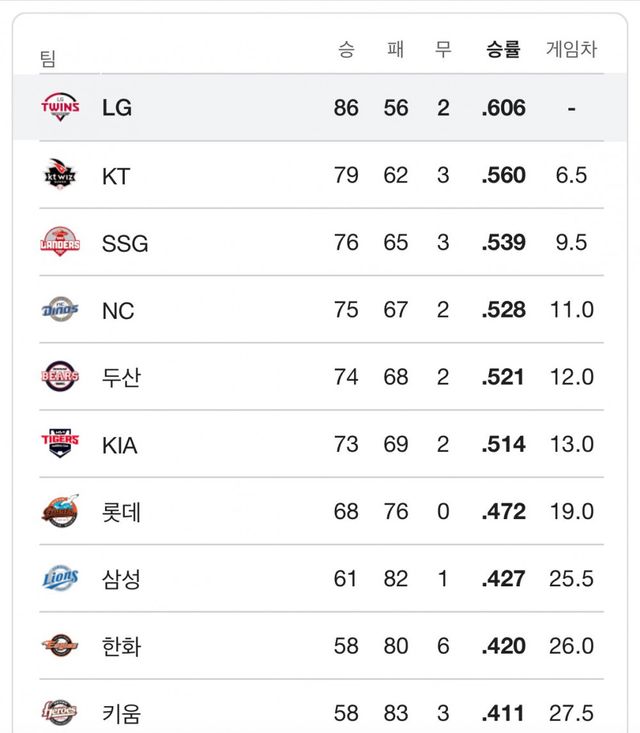The width and height of the screenshot is (640, 733).
Task: Click the KIA Tigers team logo
Action: (60, 444)
